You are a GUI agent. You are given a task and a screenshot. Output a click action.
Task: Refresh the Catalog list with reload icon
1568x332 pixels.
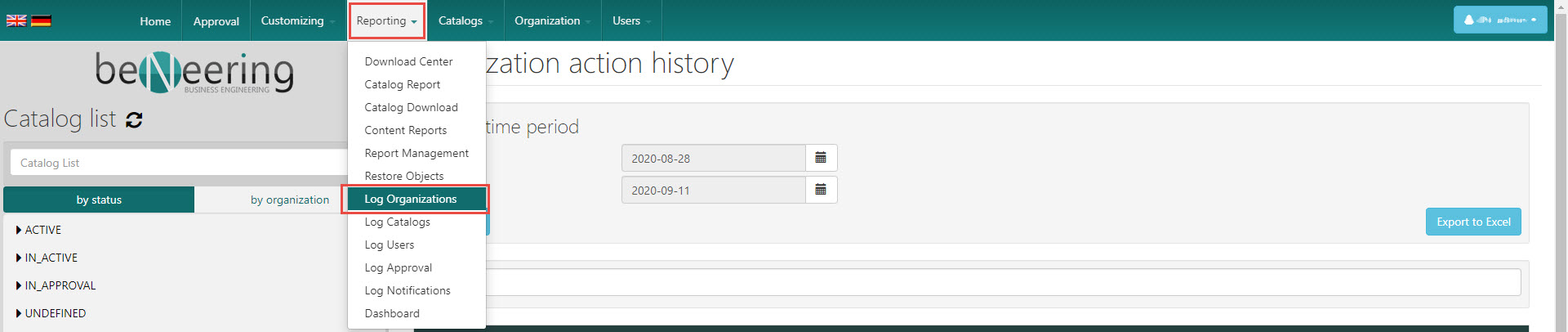pos(134,120)
